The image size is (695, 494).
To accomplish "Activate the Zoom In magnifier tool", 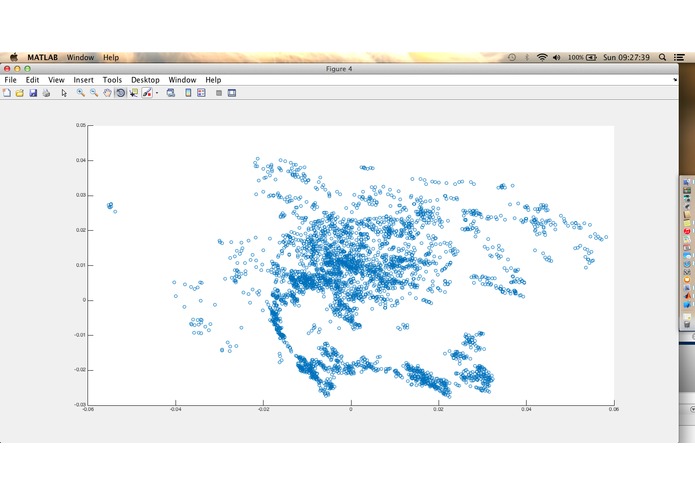I will [80, 93].
